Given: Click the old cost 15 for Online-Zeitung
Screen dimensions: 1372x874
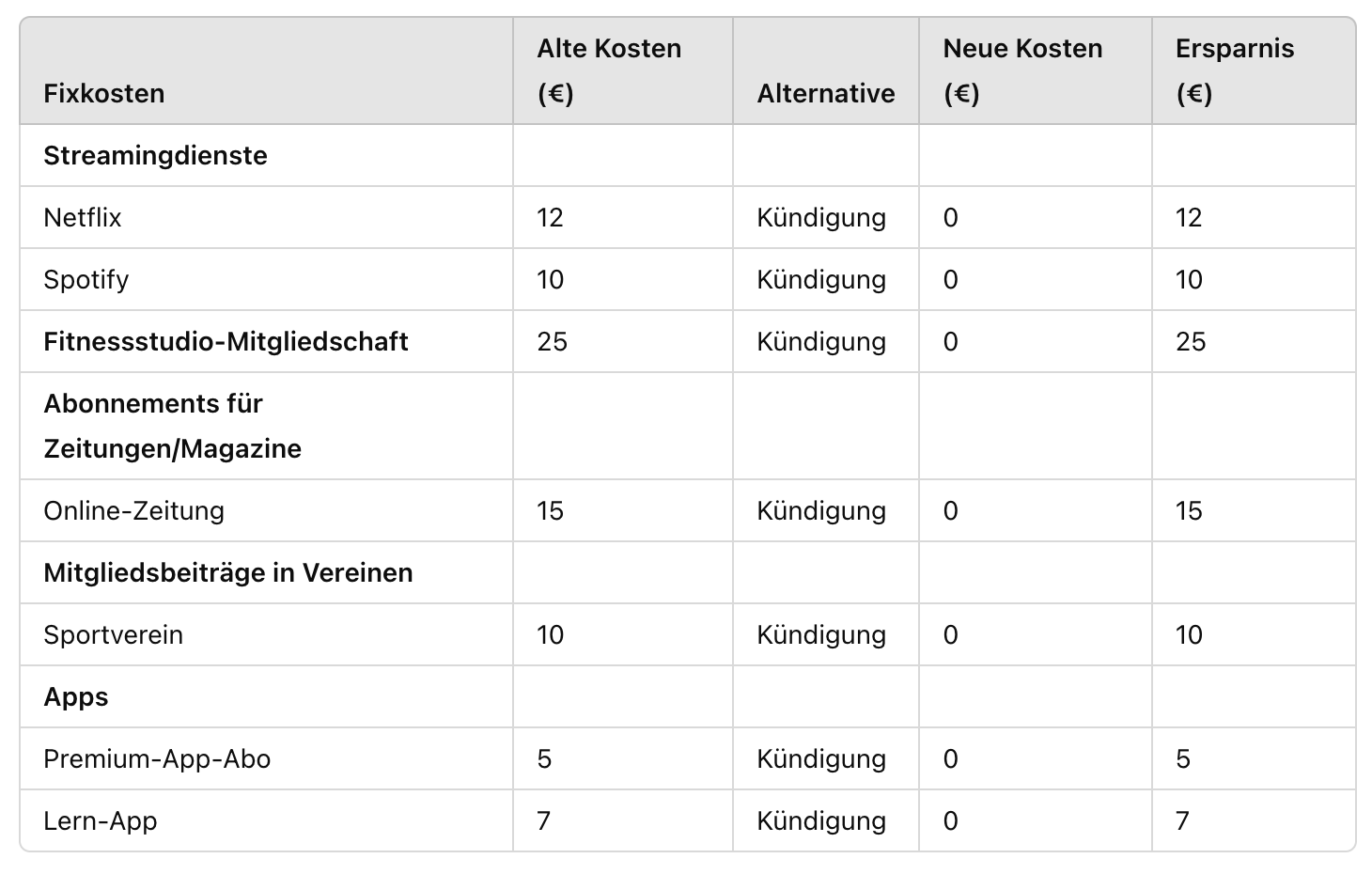Looking at the screenshot, I should [x=550, y=510].
